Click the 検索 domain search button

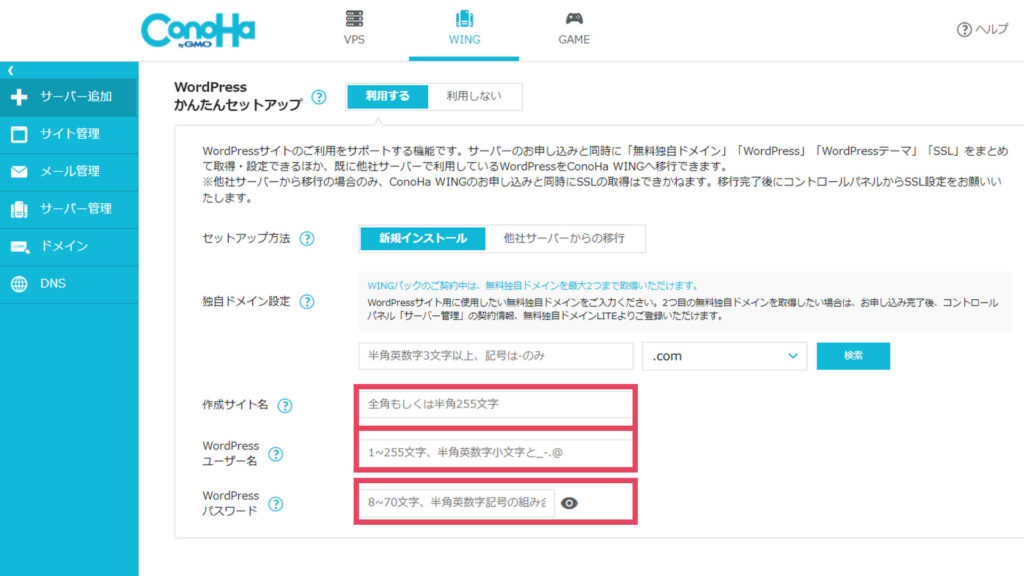point(853,356)
